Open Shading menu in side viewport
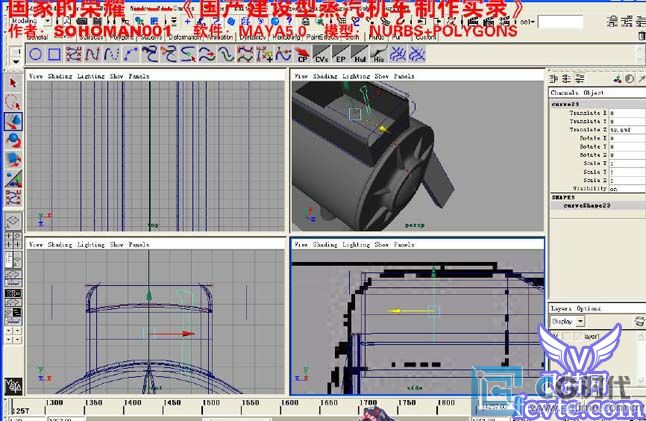The height and width of the screenshot is (421, 646). [325, 245]
